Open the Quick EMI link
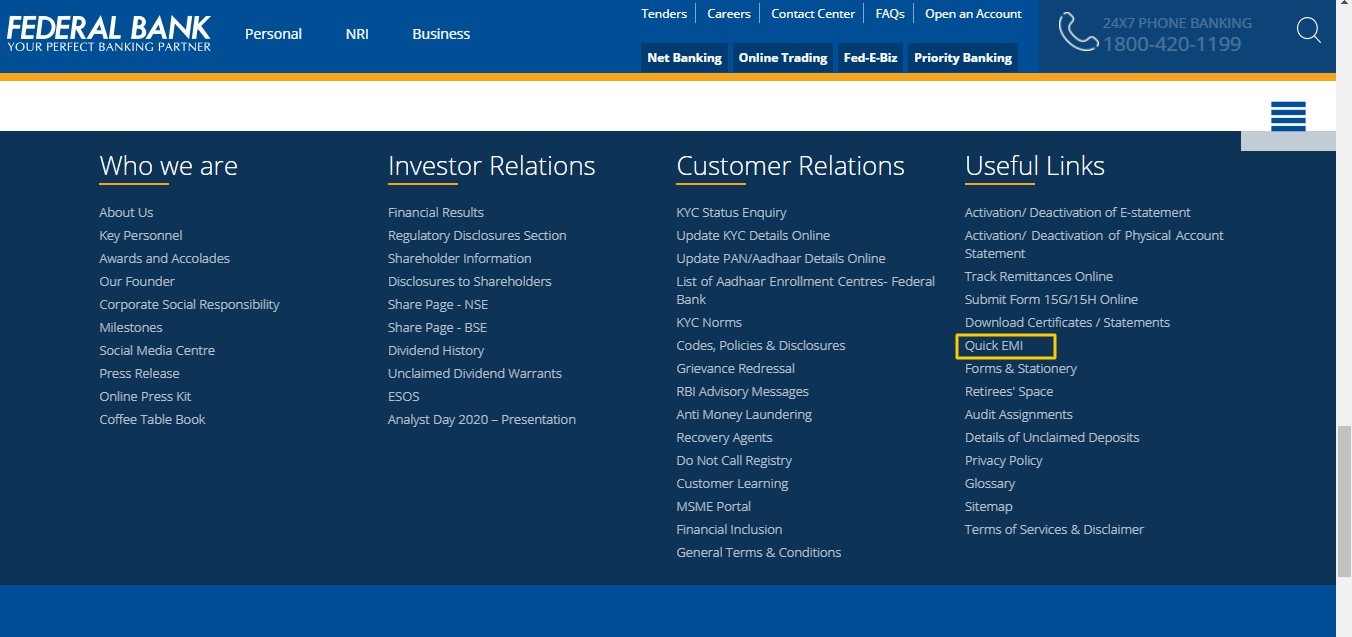The width and height of the screenshot is (1352, 637). coord(994,345)
